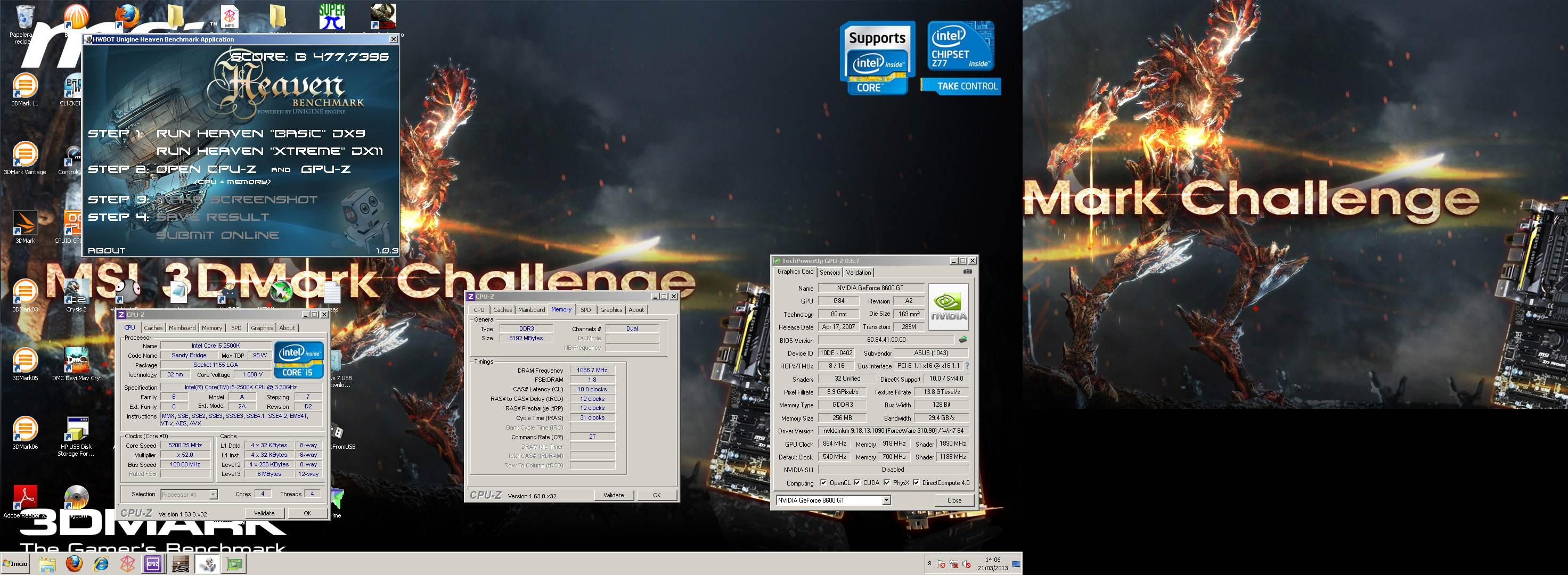Image resolution: width=1568 pixels, height=575 pixels.
Task: Click the Close button in GPU-Z
Action: (x=954, y=500)
